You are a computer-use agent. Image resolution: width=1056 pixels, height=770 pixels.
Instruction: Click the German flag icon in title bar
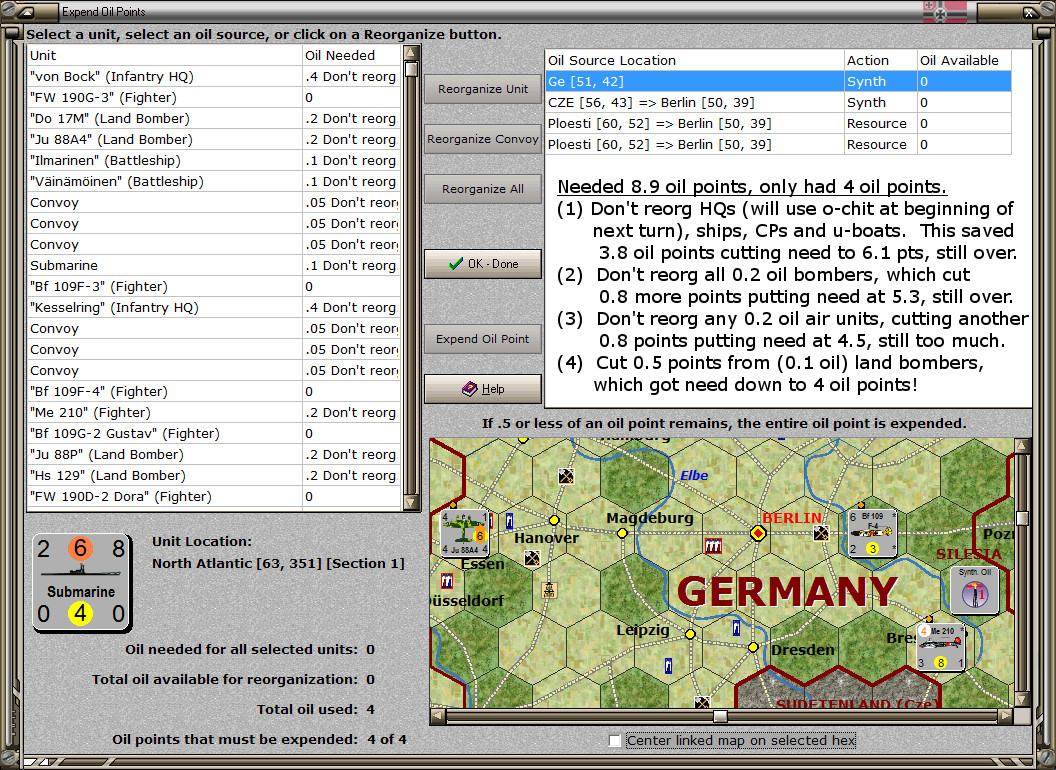[x=944, y=11]
